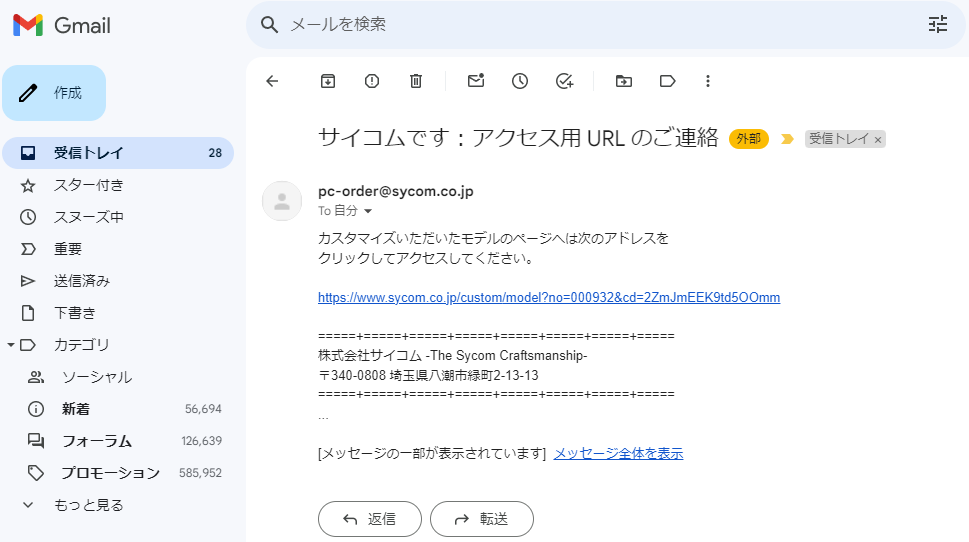Click the search magnifier icon
969x542 pixels.
tap(269, 25)
